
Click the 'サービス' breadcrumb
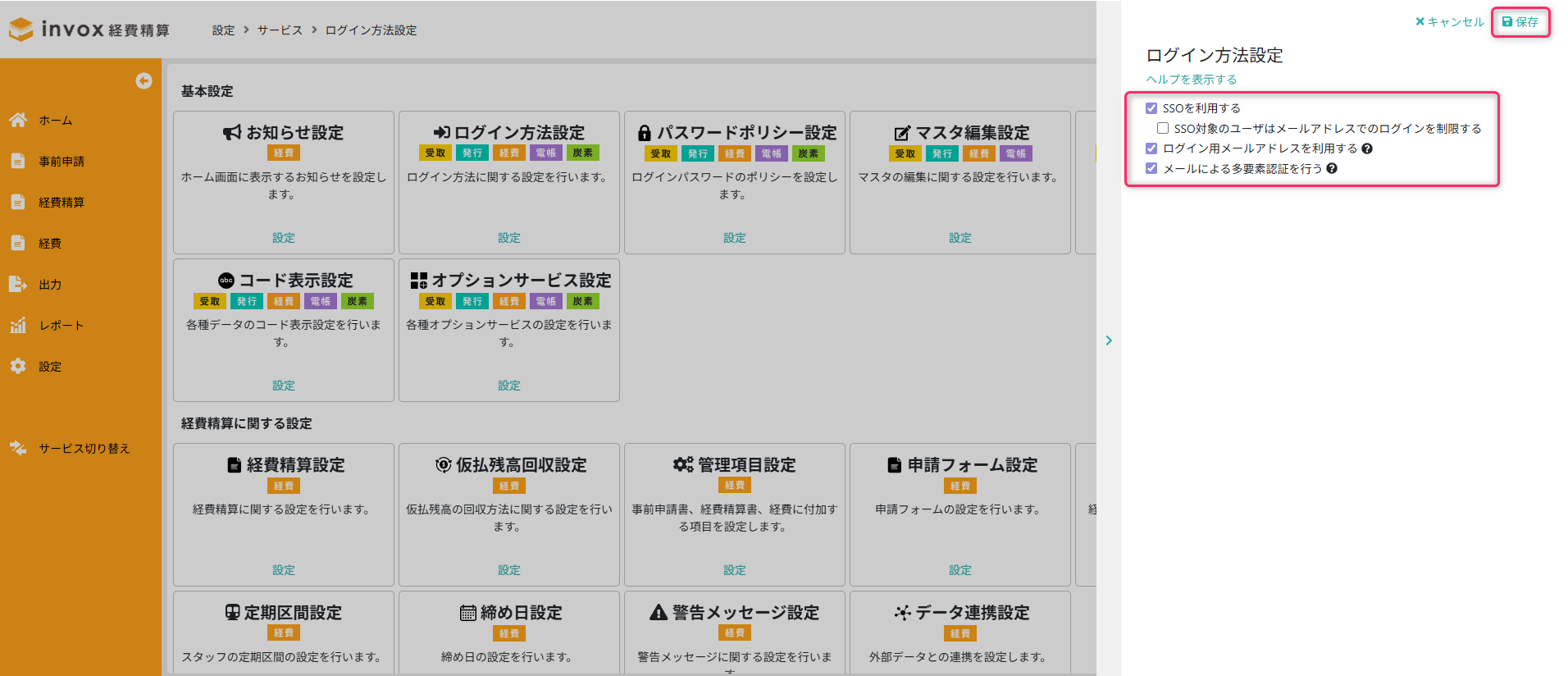pyautogui.click(x=280, y=30)
